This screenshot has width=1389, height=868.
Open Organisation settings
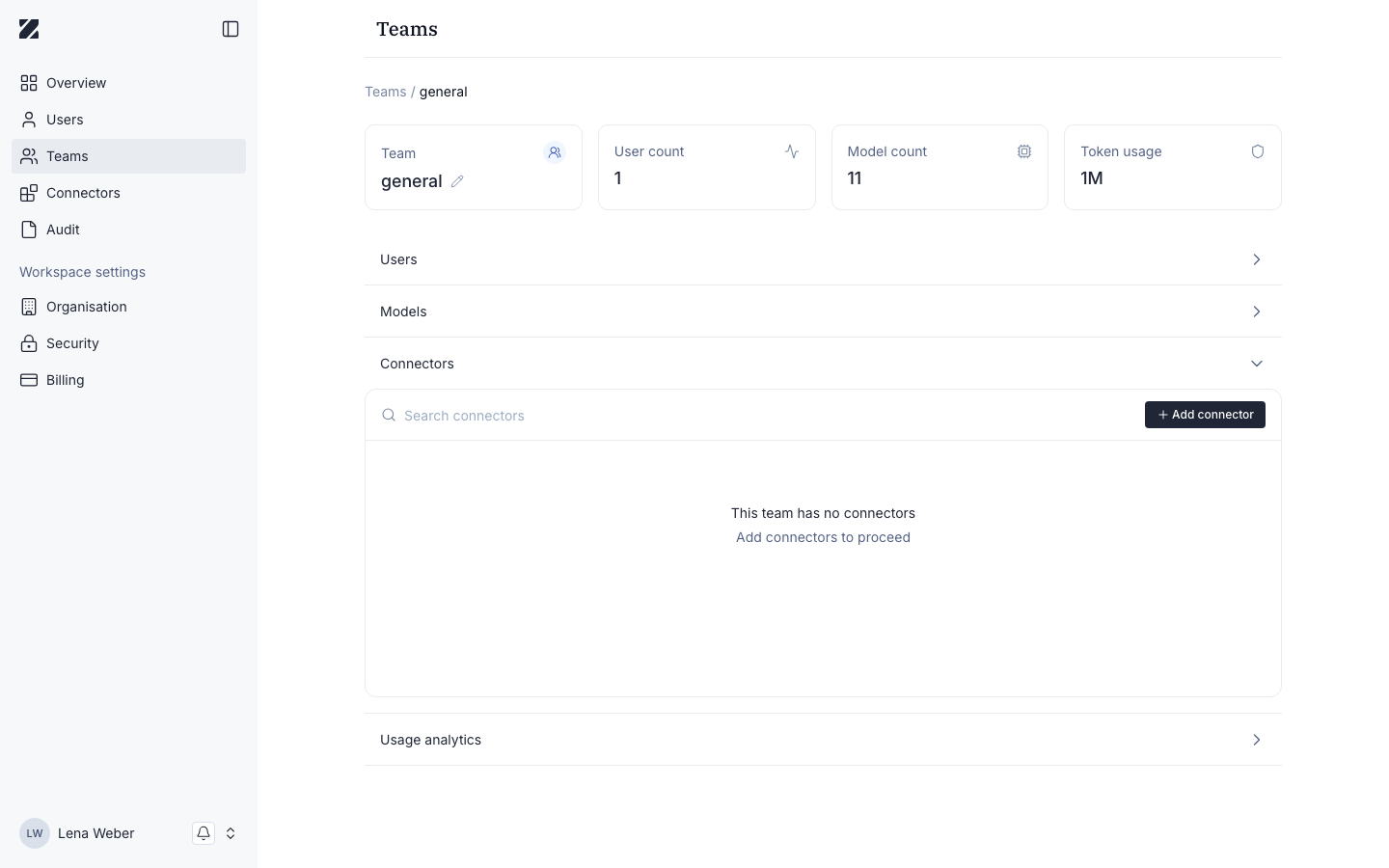click(128, 307)
